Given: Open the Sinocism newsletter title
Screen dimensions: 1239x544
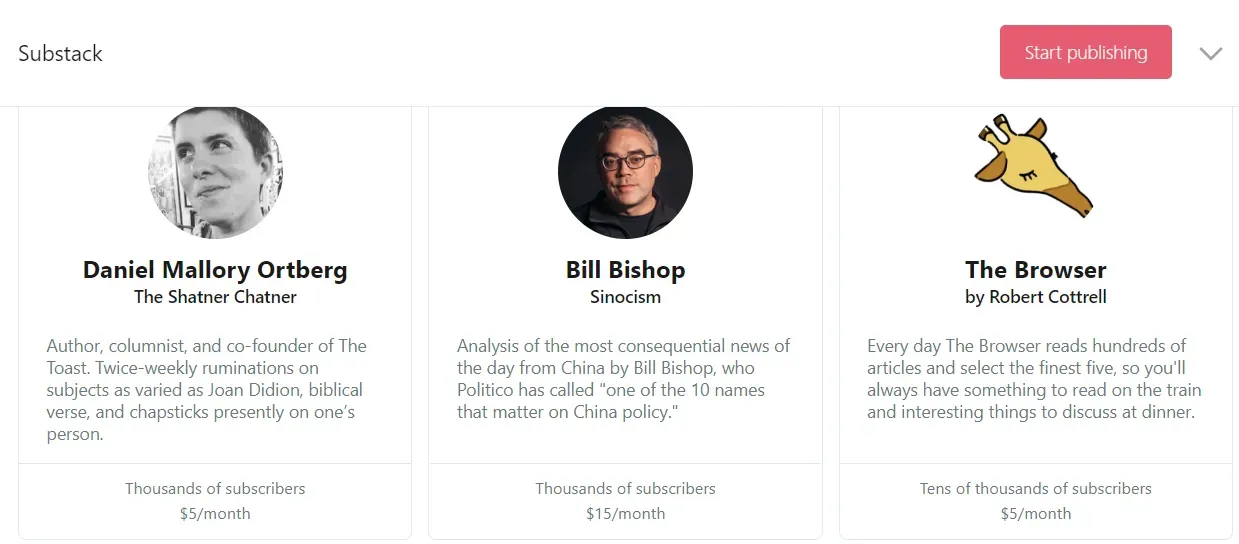Looking at the screenshot, I should pos(625,297).
